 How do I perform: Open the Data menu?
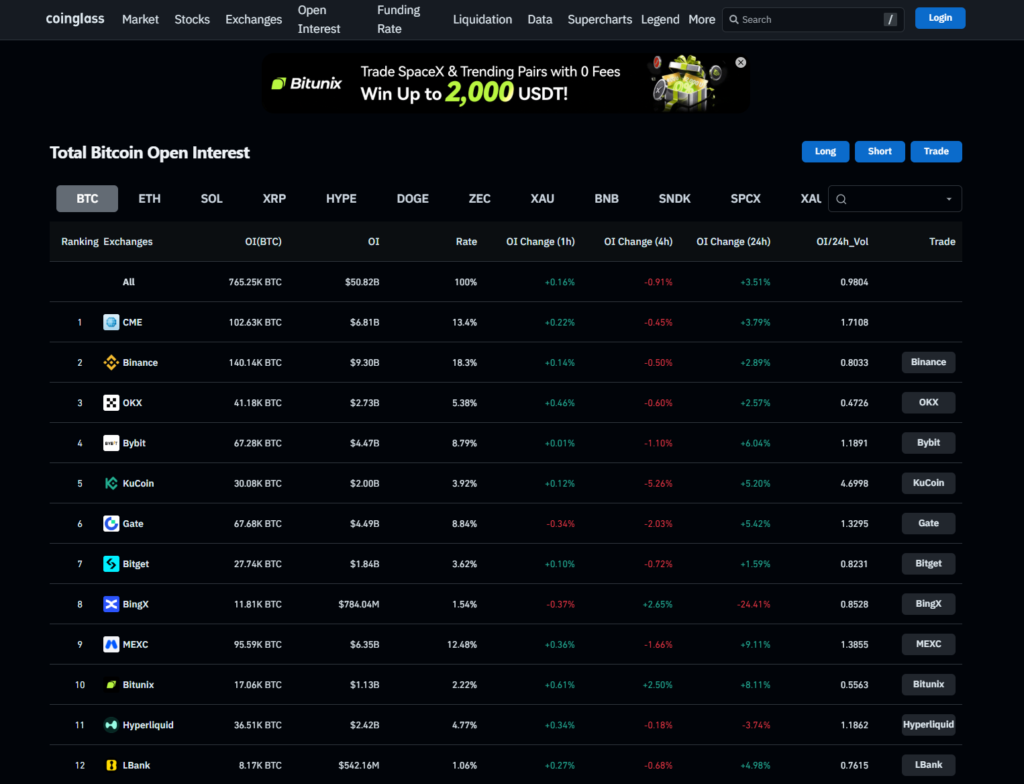pos(540,20)
